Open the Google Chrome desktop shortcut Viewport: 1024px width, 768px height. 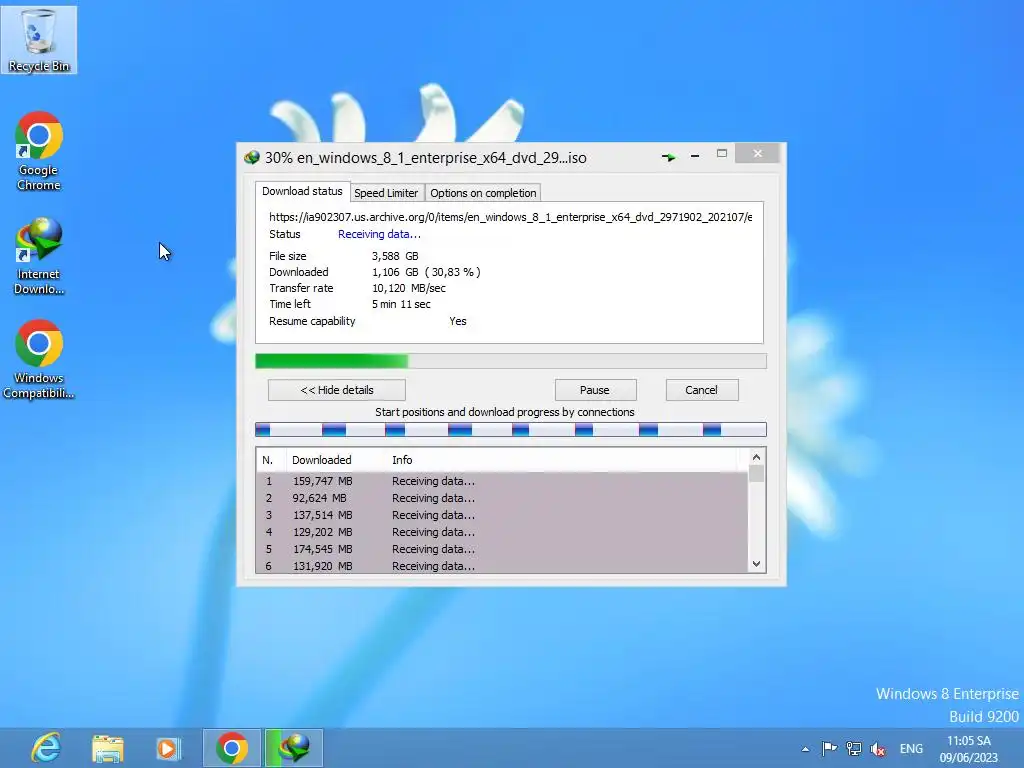[x=39, y=152]
